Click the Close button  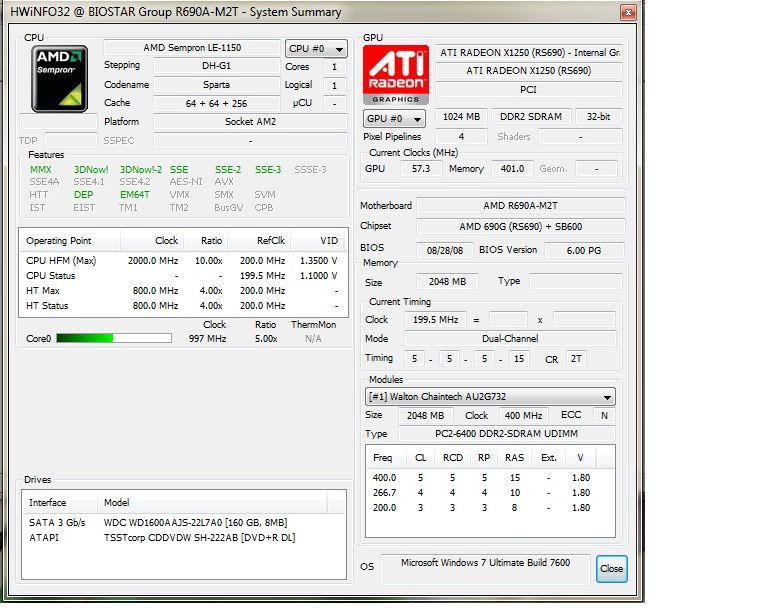coord(611,568)
